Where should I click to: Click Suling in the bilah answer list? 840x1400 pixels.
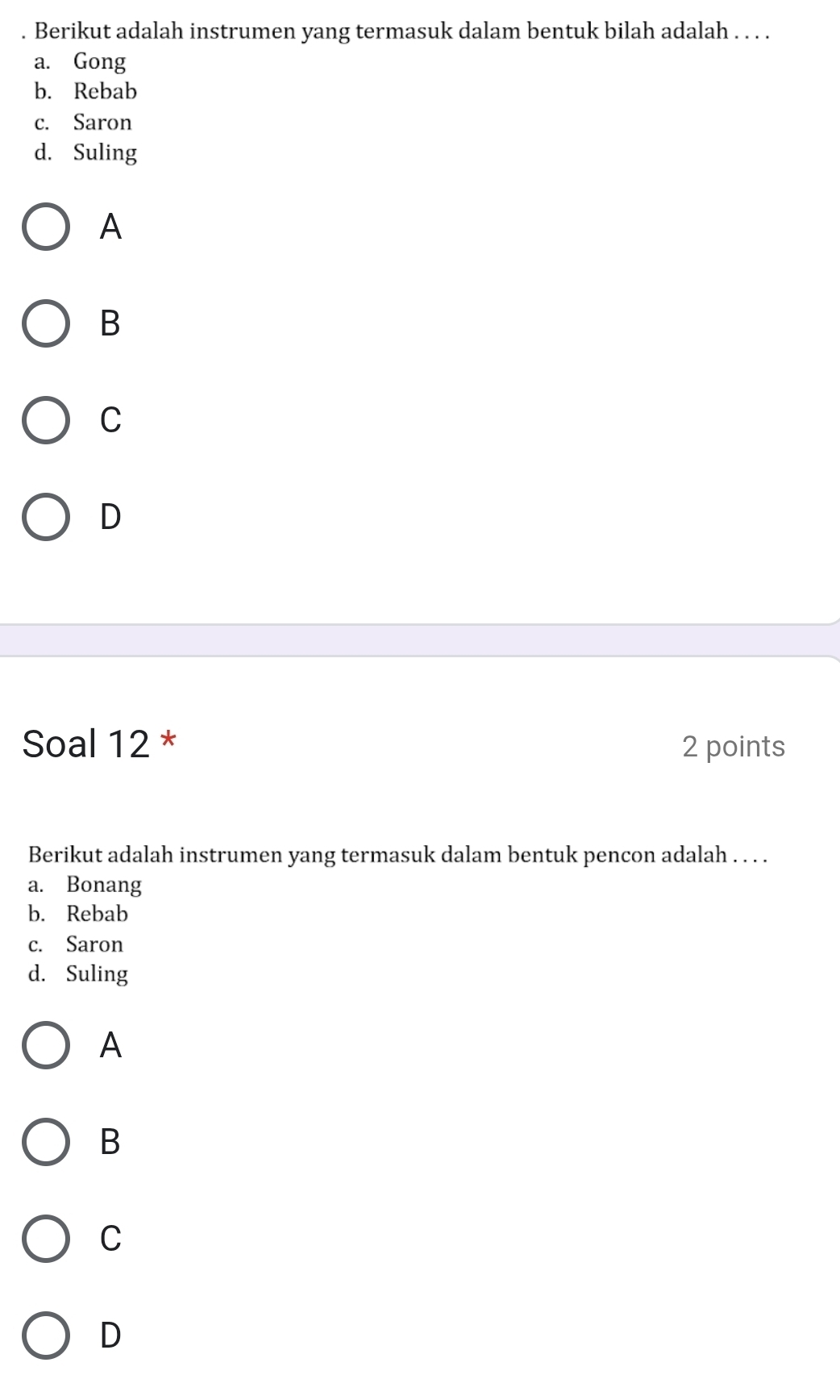[105, 152]
